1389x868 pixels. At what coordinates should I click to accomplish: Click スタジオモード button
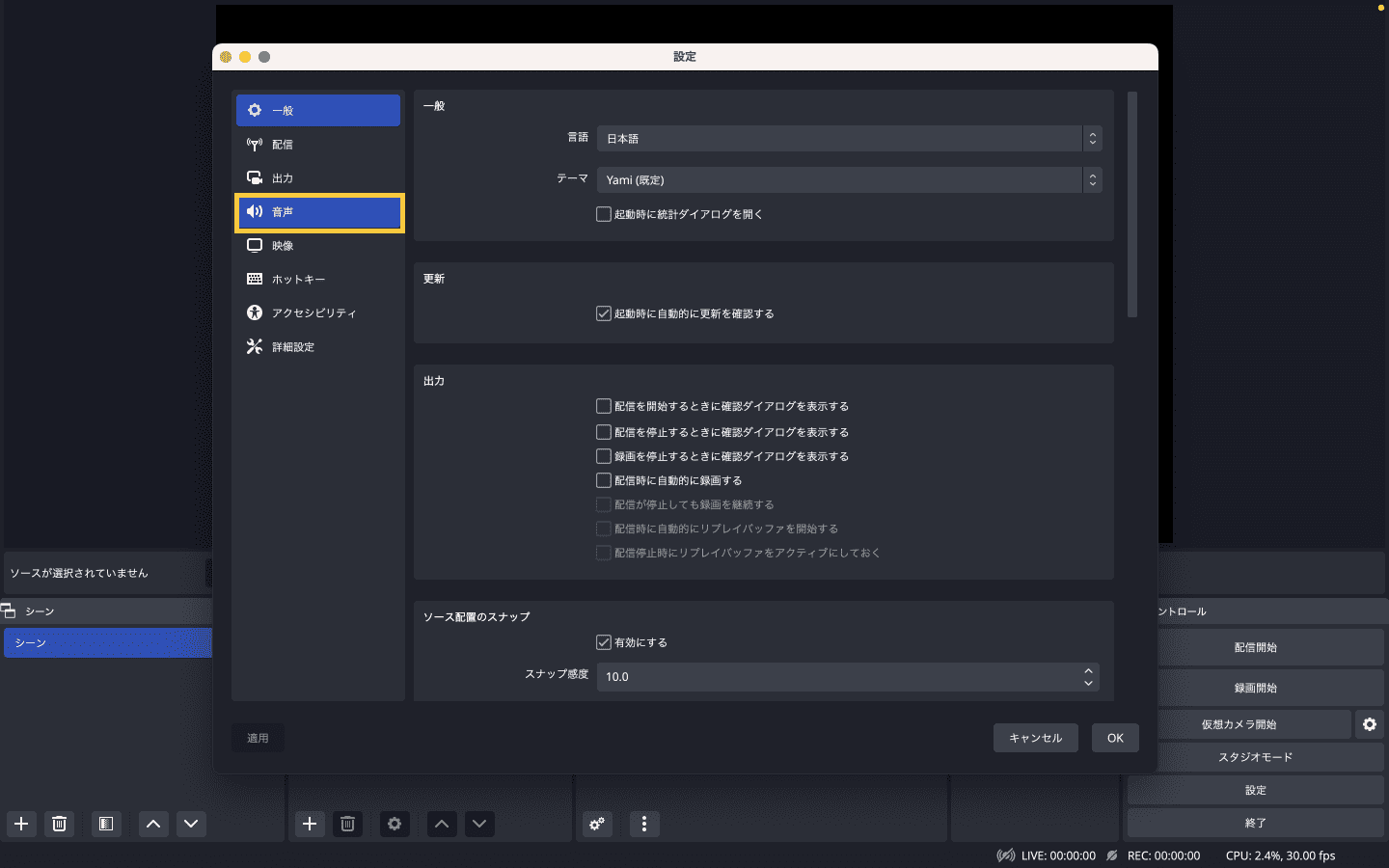(x=1256, y=757)
